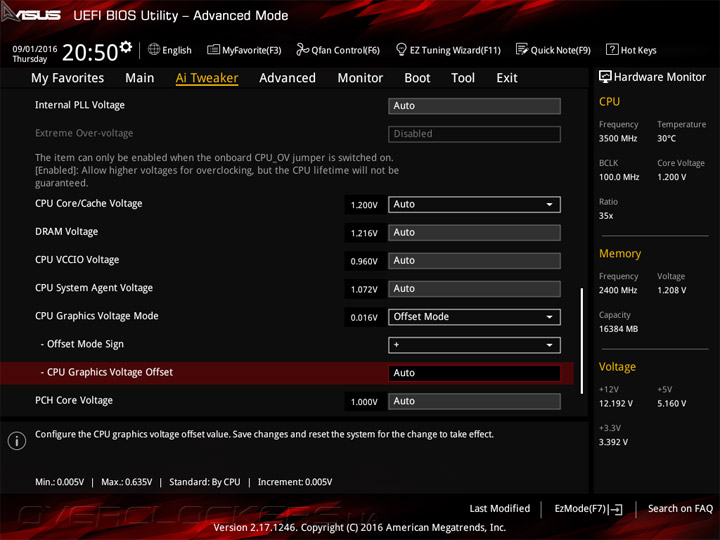Click the Qfan Control fan icon
This screenshot has height=540, width=720.
pos(302,49)
